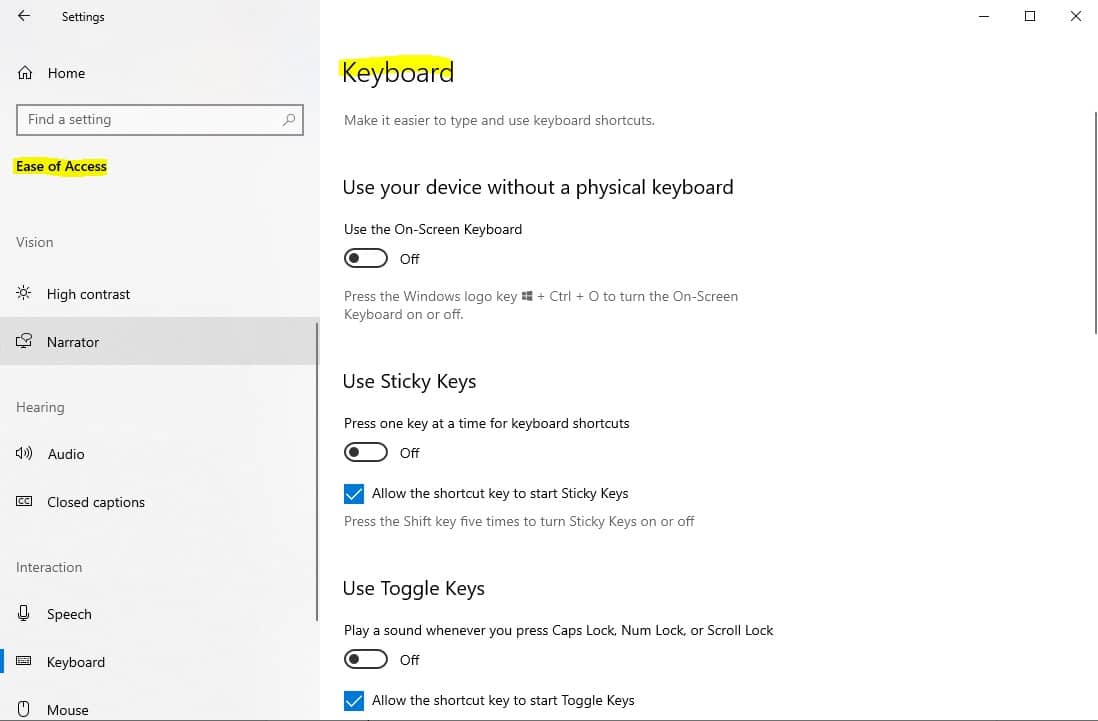Uncheck Allow shortcut key to start Sticky Keys
The height and width of the screenshot is (721, 1098).
coord(354,493)
